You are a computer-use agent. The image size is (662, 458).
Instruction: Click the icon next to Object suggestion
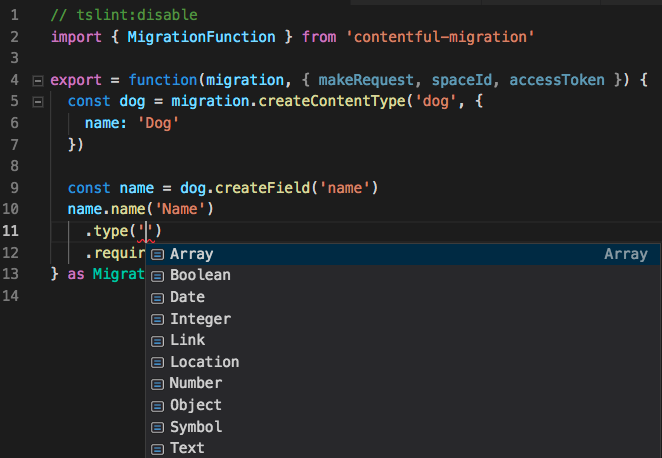point(158,406)
